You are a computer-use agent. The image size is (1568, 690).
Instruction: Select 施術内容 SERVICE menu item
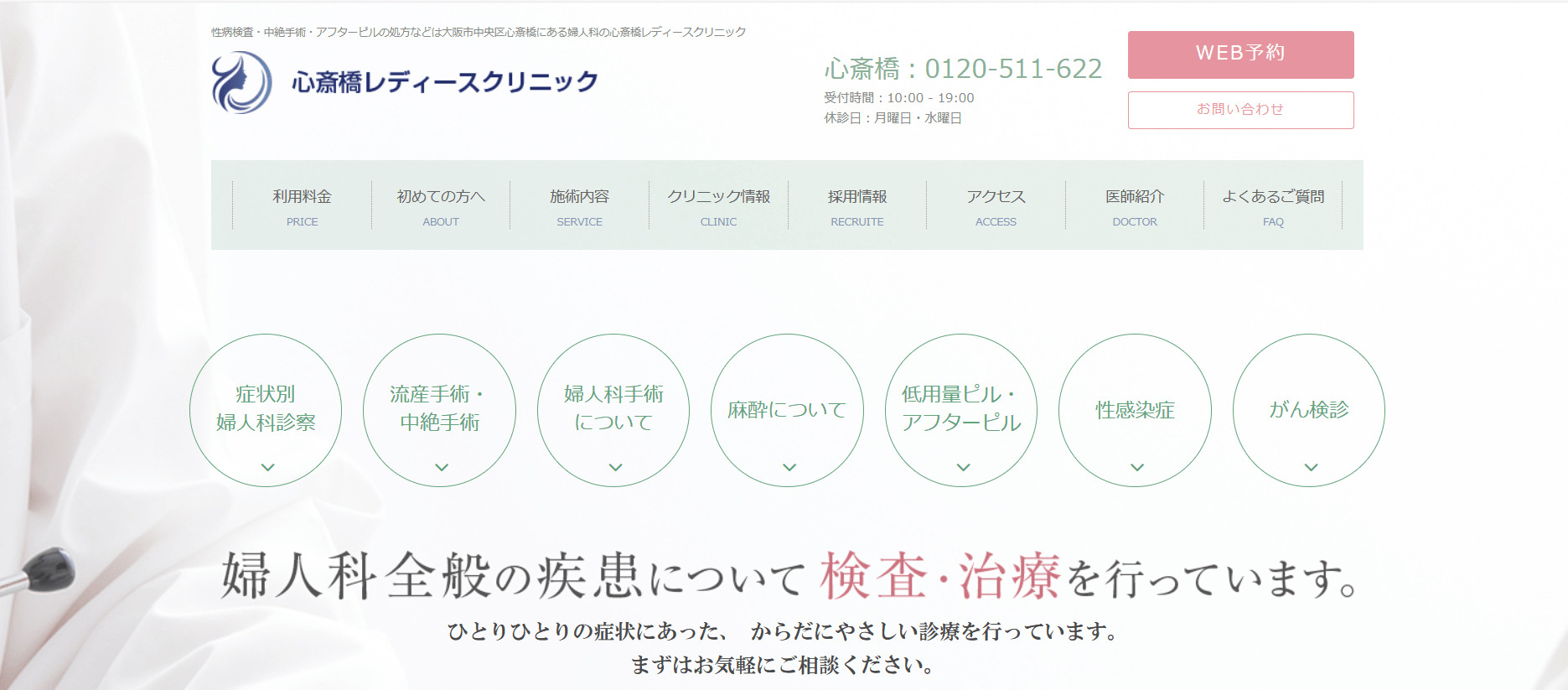coord(579,206)
